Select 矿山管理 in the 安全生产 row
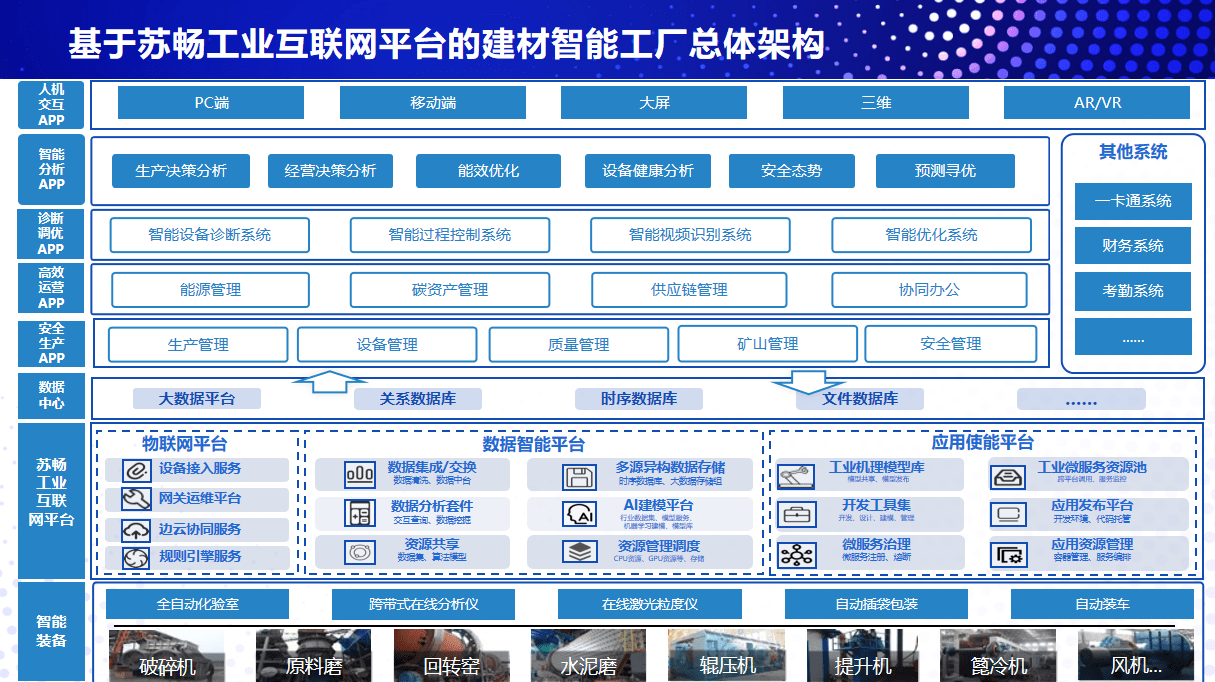Screen dimensions: 1215x682 tap(768, 344)
